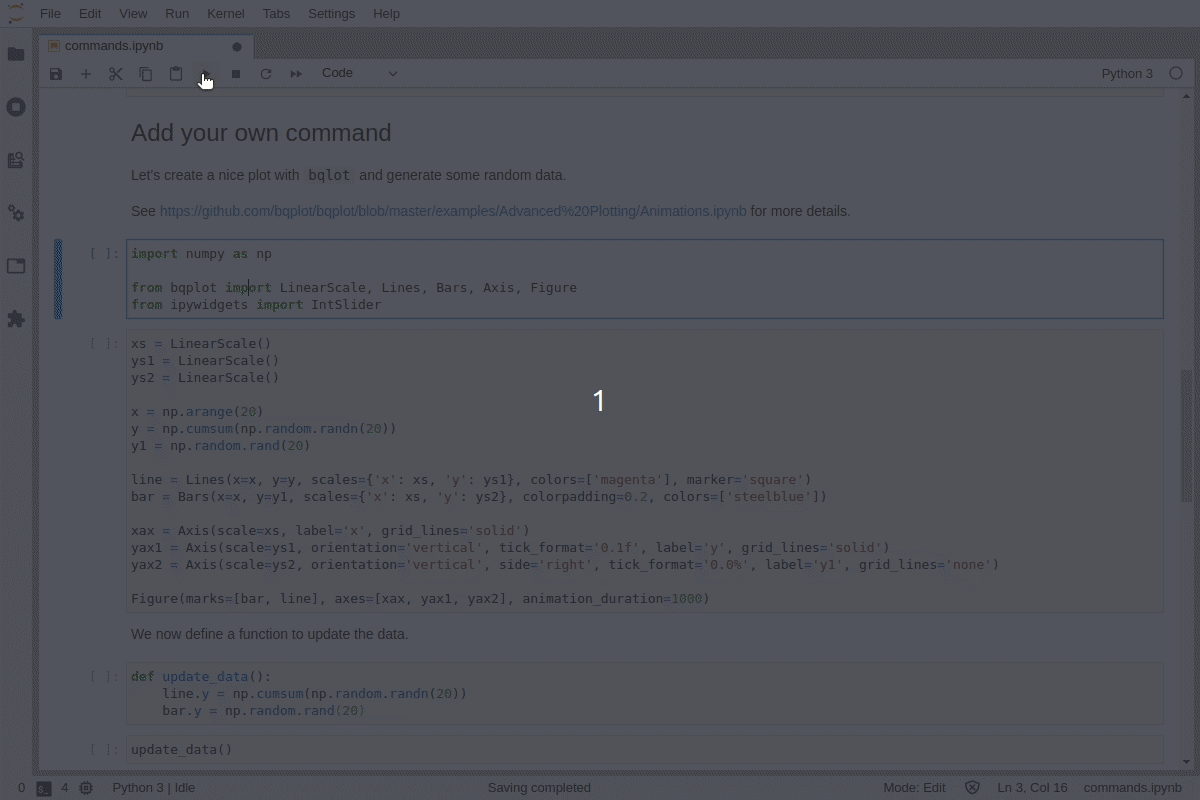
Task: Open the File Browser sidebar panel
Action: (x=16, y=54)
